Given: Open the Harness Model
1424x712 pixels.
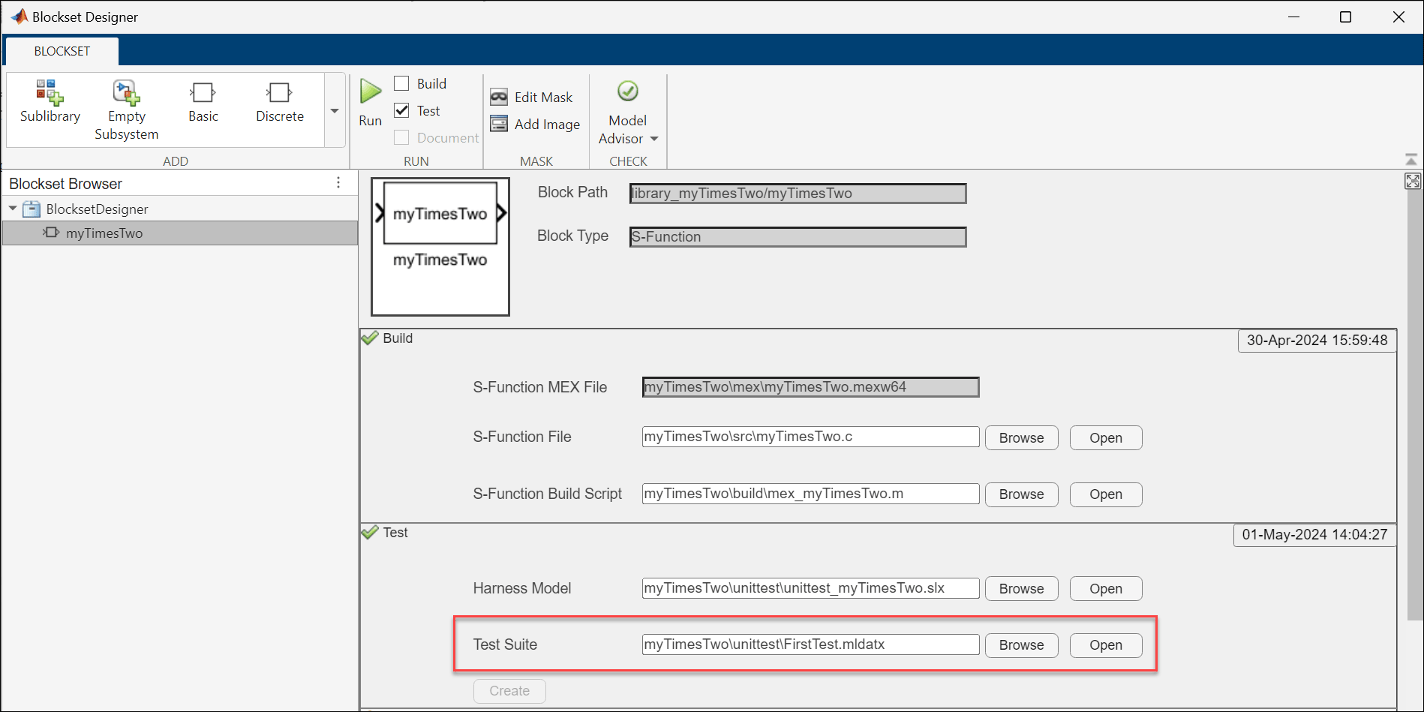Looking at the screenshot, I should pos(1106,589).
